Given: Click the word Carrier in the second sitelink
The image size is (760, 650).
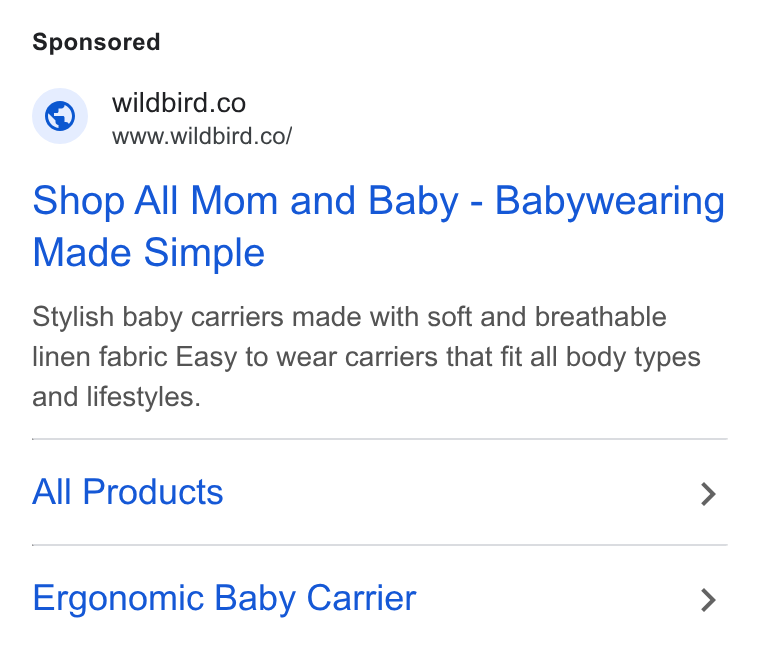Looking at the screenshot, I should coord(362,598).
